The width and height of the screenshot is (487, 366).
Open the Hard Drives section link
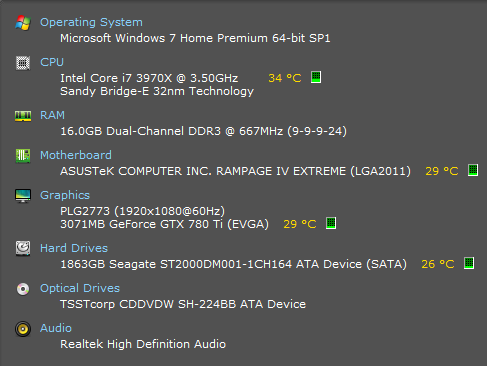[74, 248]
